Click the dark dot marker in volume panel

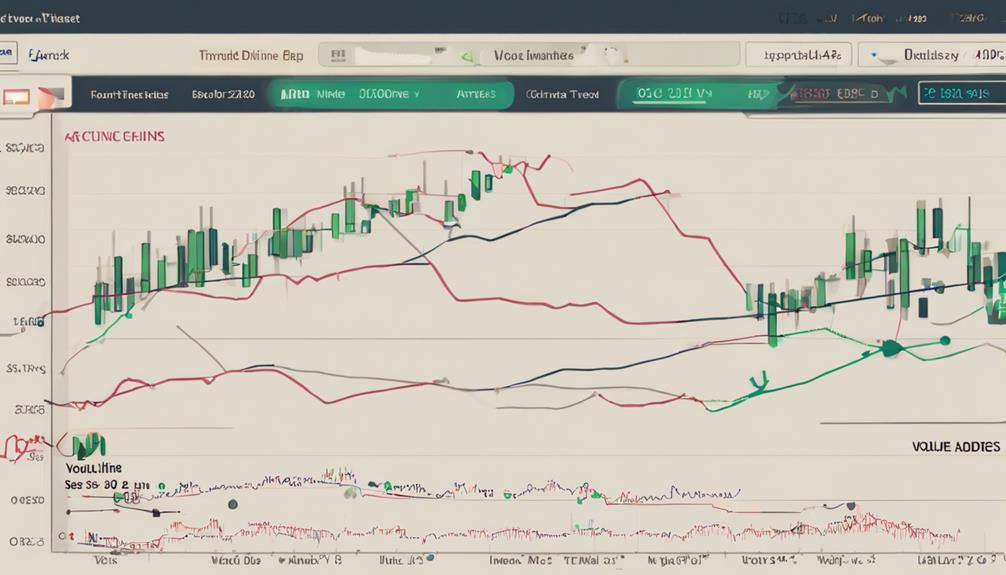pyautogui.click(x=232, y=504)
